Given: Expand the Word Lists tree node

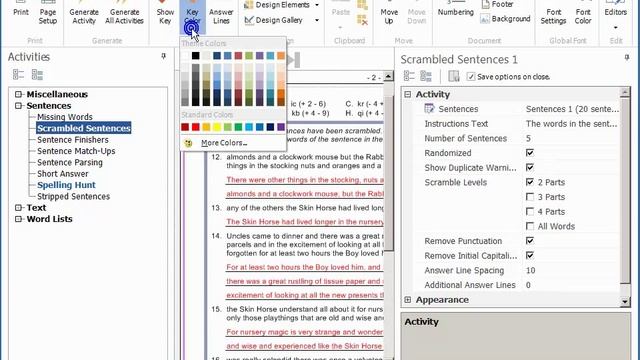Looking at the screenshot, I should (x=18, y=219).
